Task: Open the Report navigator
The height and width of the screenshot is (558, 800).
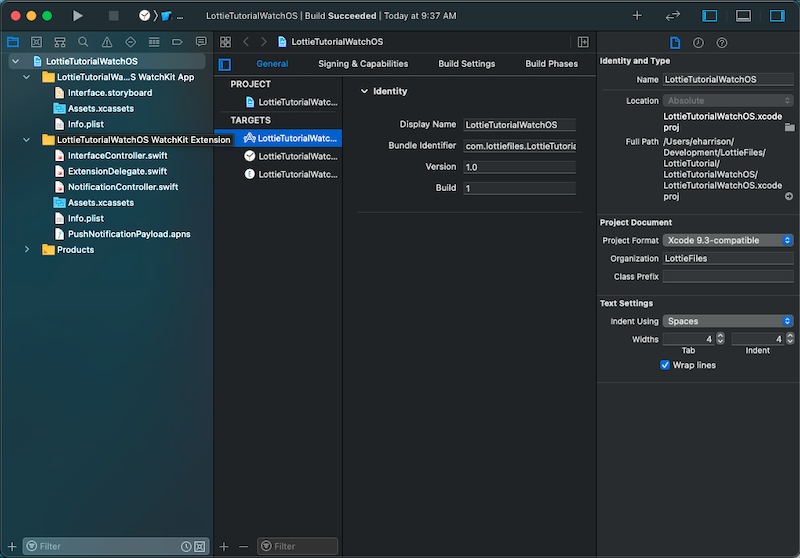Action: pyautogui.click(x=201, y=42)
